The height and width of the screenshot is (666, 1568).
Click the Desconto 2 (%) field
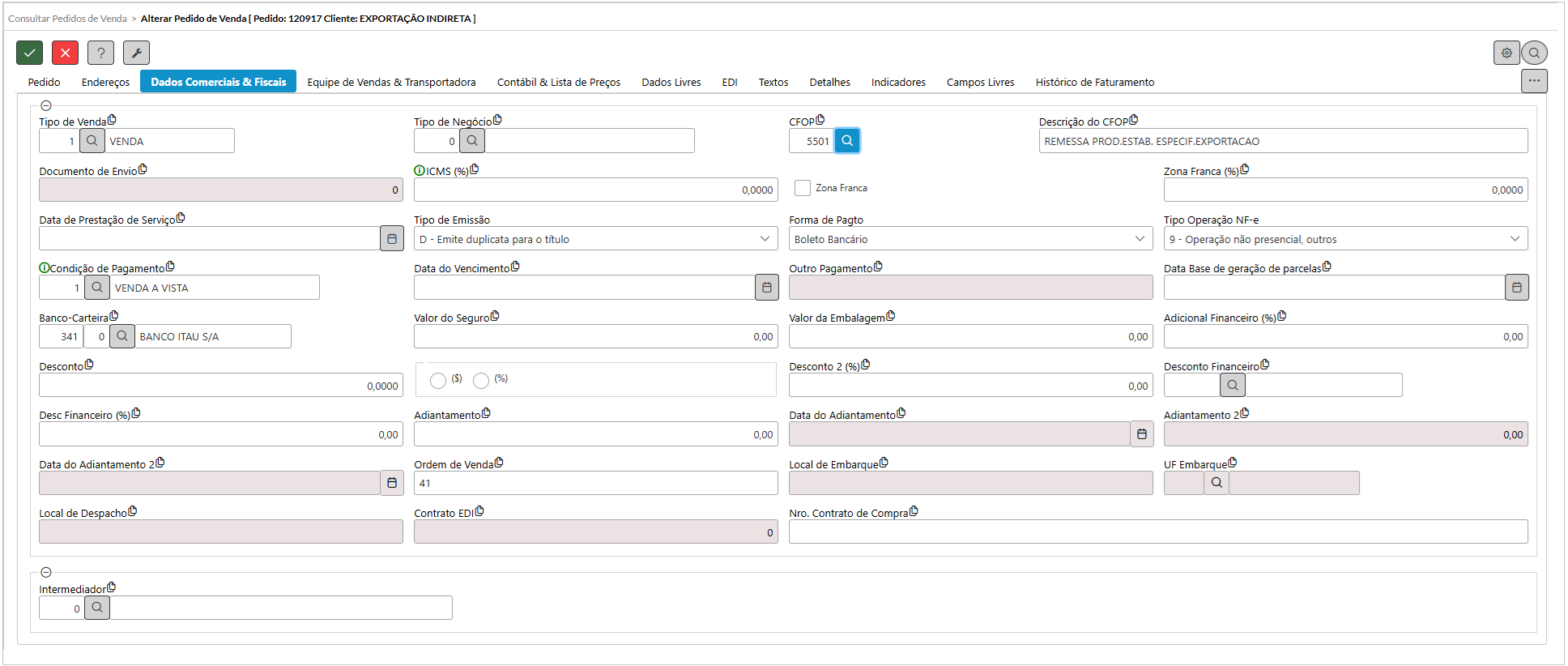[x=971, y=386]
